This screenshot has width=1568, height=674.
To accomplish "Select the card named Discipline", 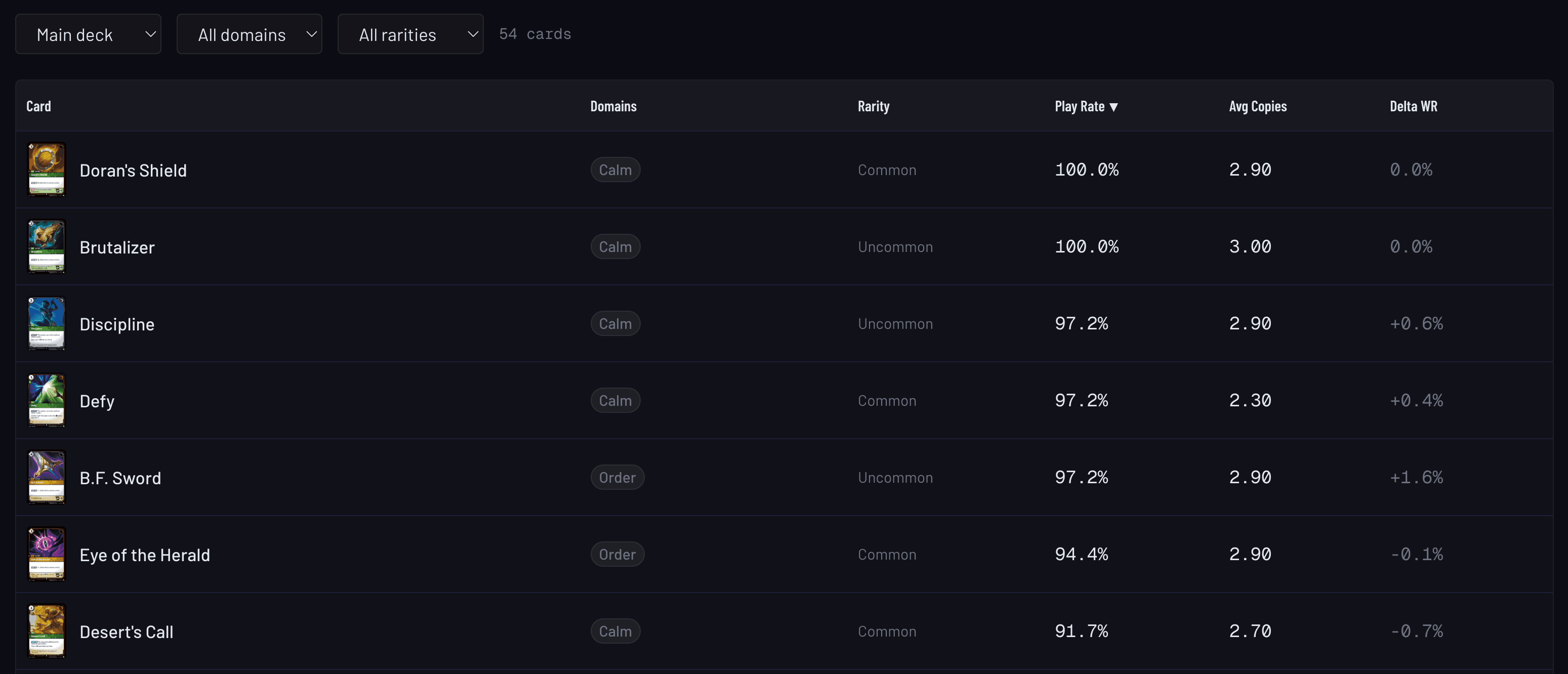I will pos(117,323).
